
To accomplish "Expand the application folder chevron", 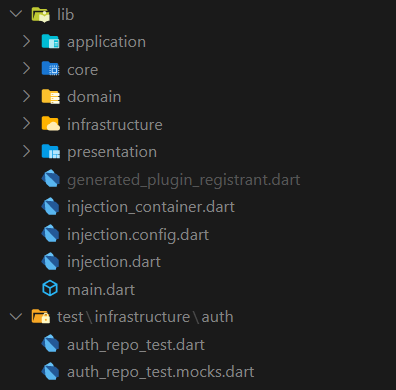I will coord(26,42).
